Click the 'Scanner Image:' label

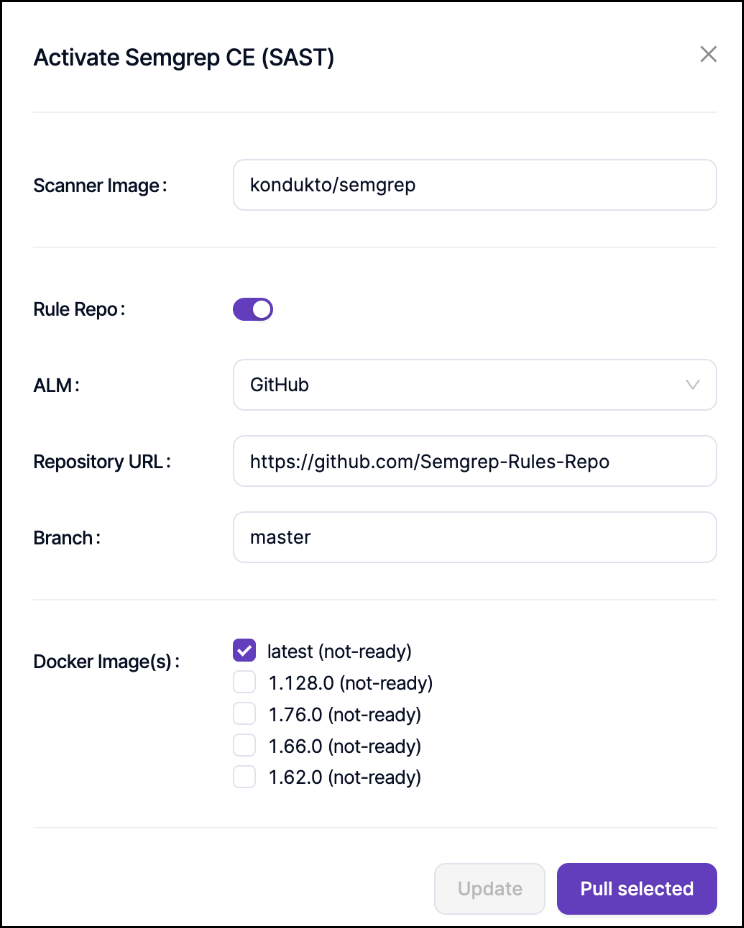click(100, 185)
